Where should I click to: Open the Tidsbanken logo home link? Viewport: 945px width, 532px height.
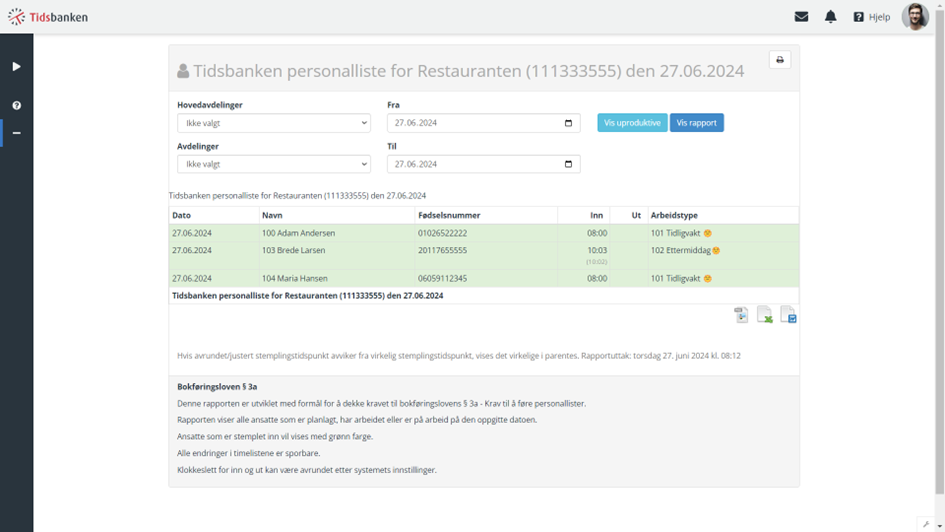click(x=48, y=17)
